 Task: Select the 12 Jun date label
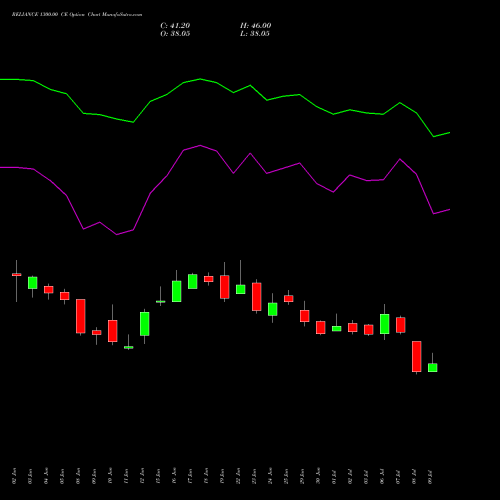click(142, 476)
